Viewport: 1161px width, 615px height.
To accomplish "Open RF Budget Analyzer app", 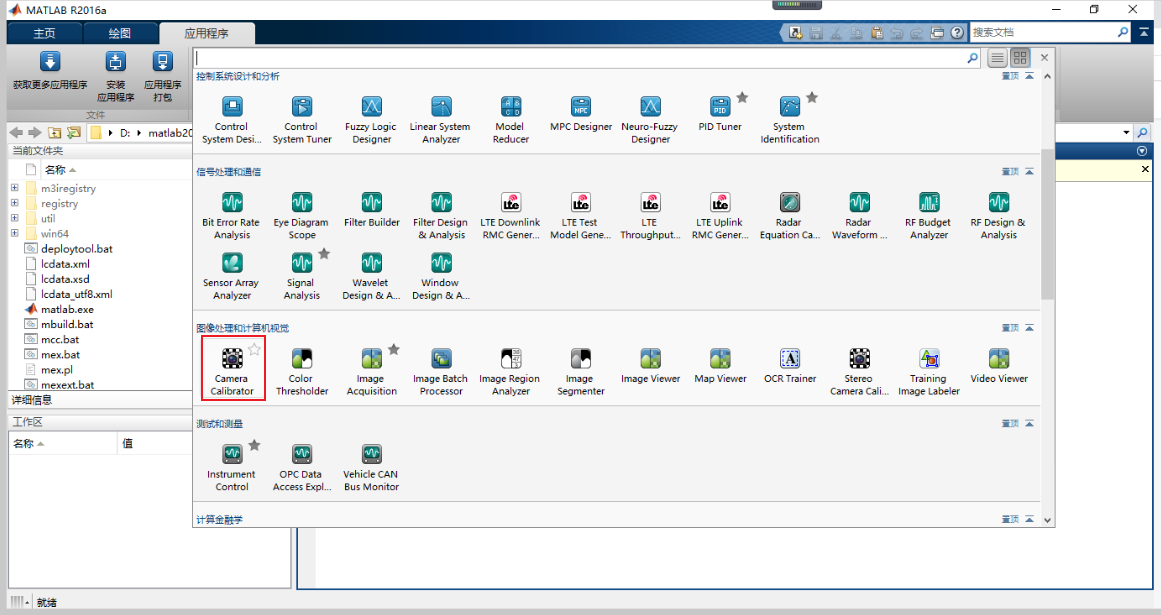I will (929, 215).
